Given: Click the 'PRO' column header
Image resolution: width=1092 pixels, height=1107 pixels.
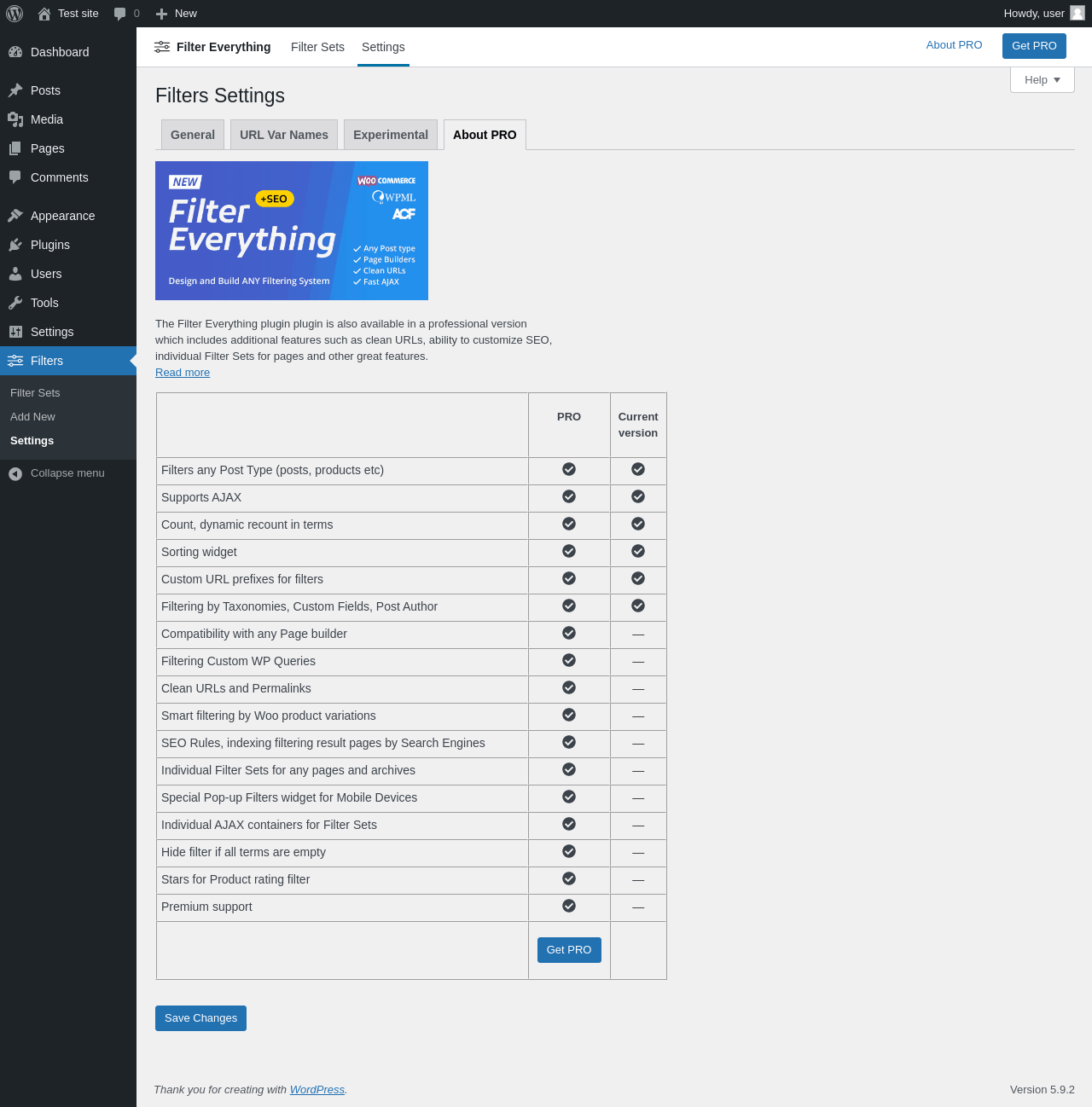Looking at the screenshot, I should pyautogui.click(x=569, y=417).
